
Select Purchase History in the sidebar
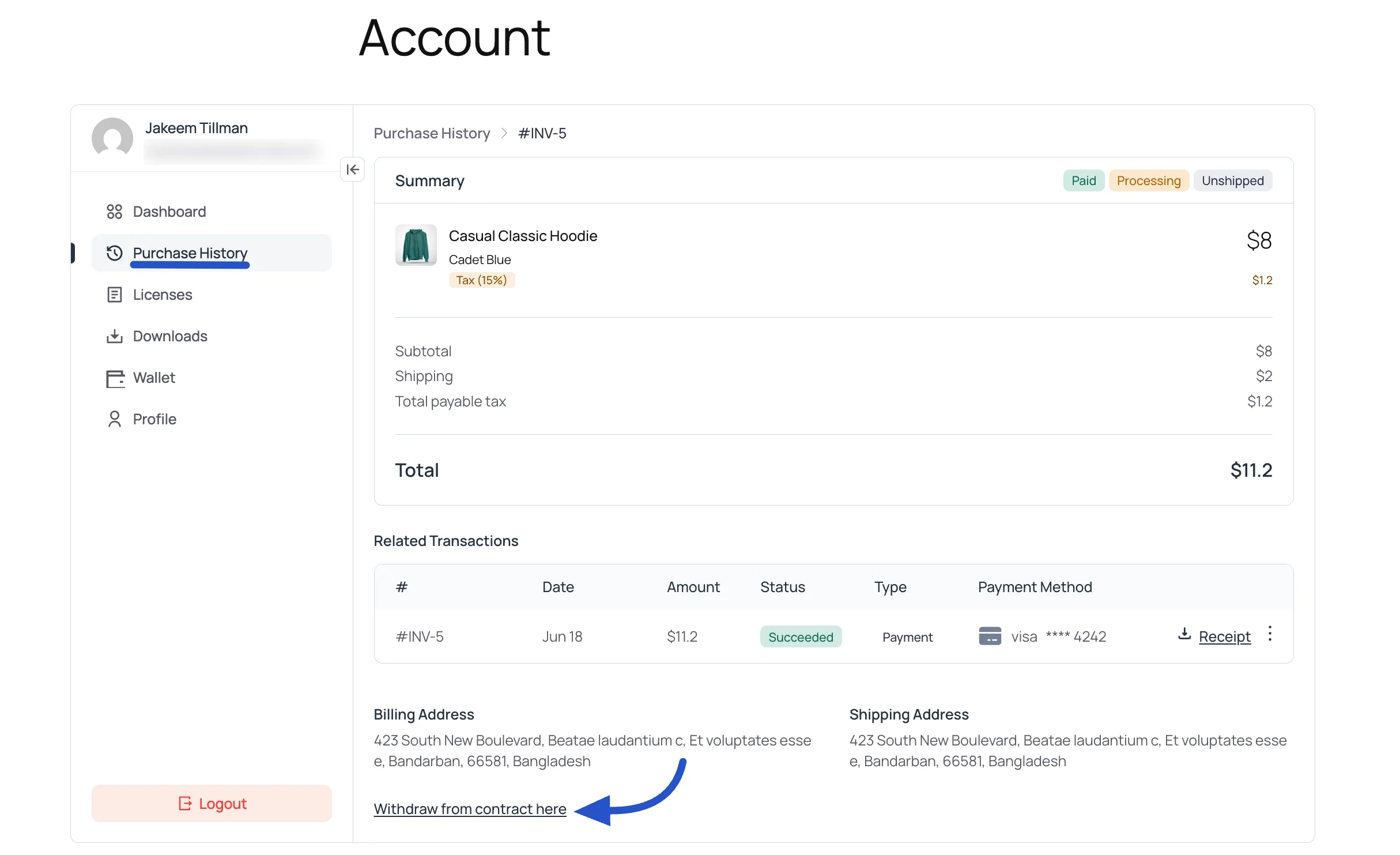(x=212, y=253)
